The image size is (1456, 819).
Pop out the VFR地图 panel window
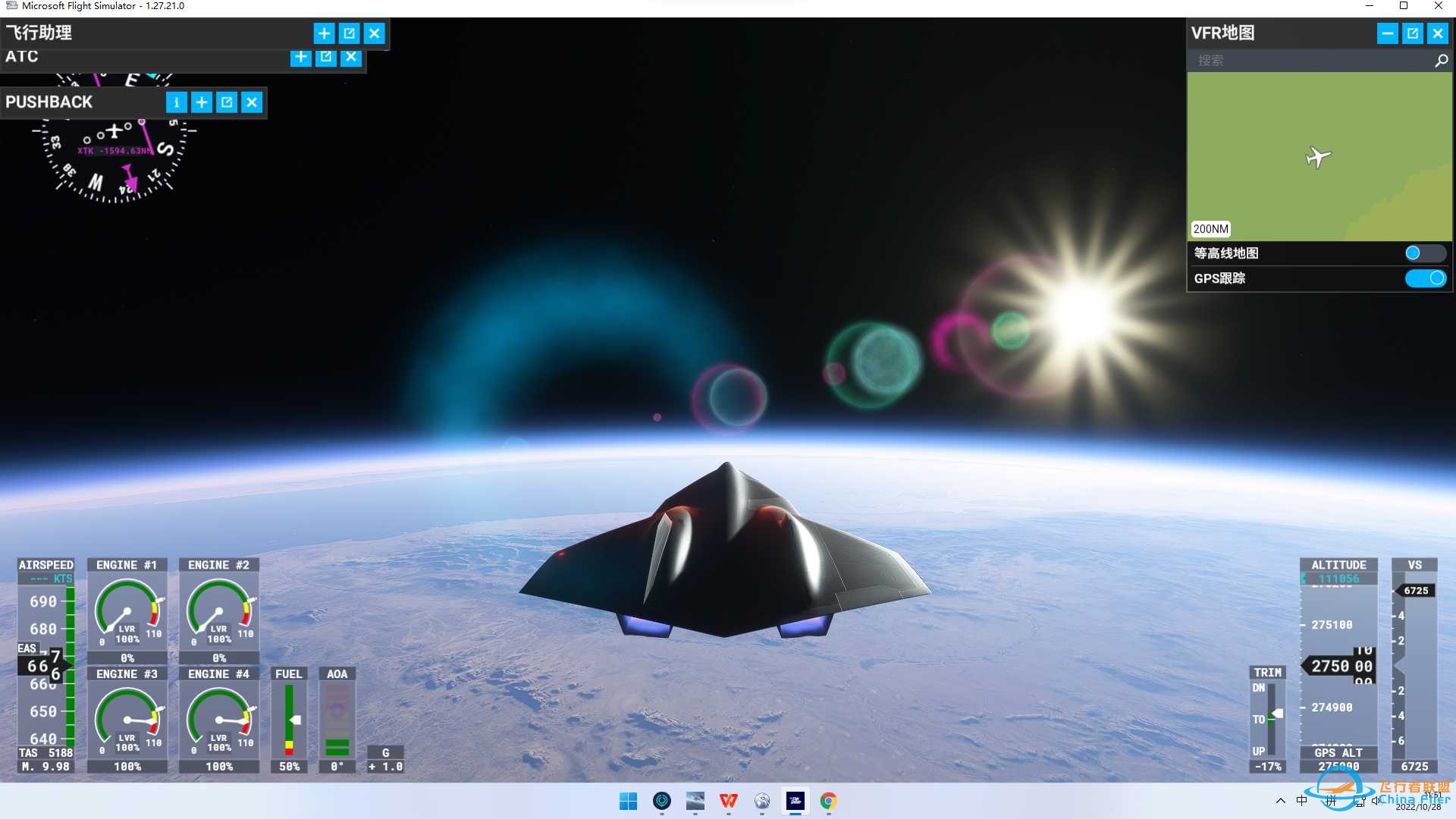coord(1412,33)
